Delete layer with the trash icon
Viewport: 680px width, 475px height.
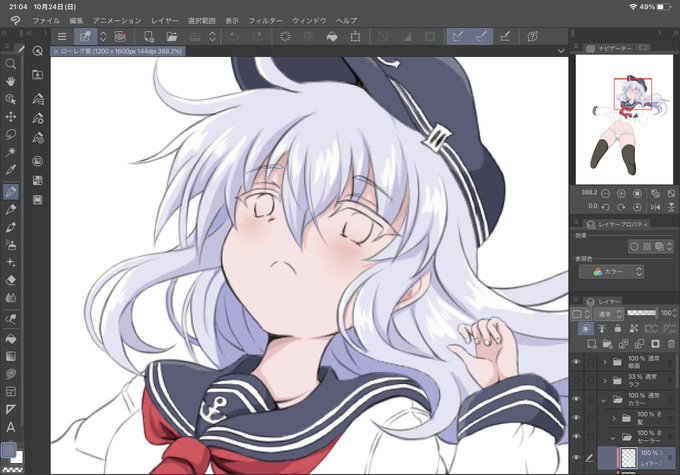[671, 344]
